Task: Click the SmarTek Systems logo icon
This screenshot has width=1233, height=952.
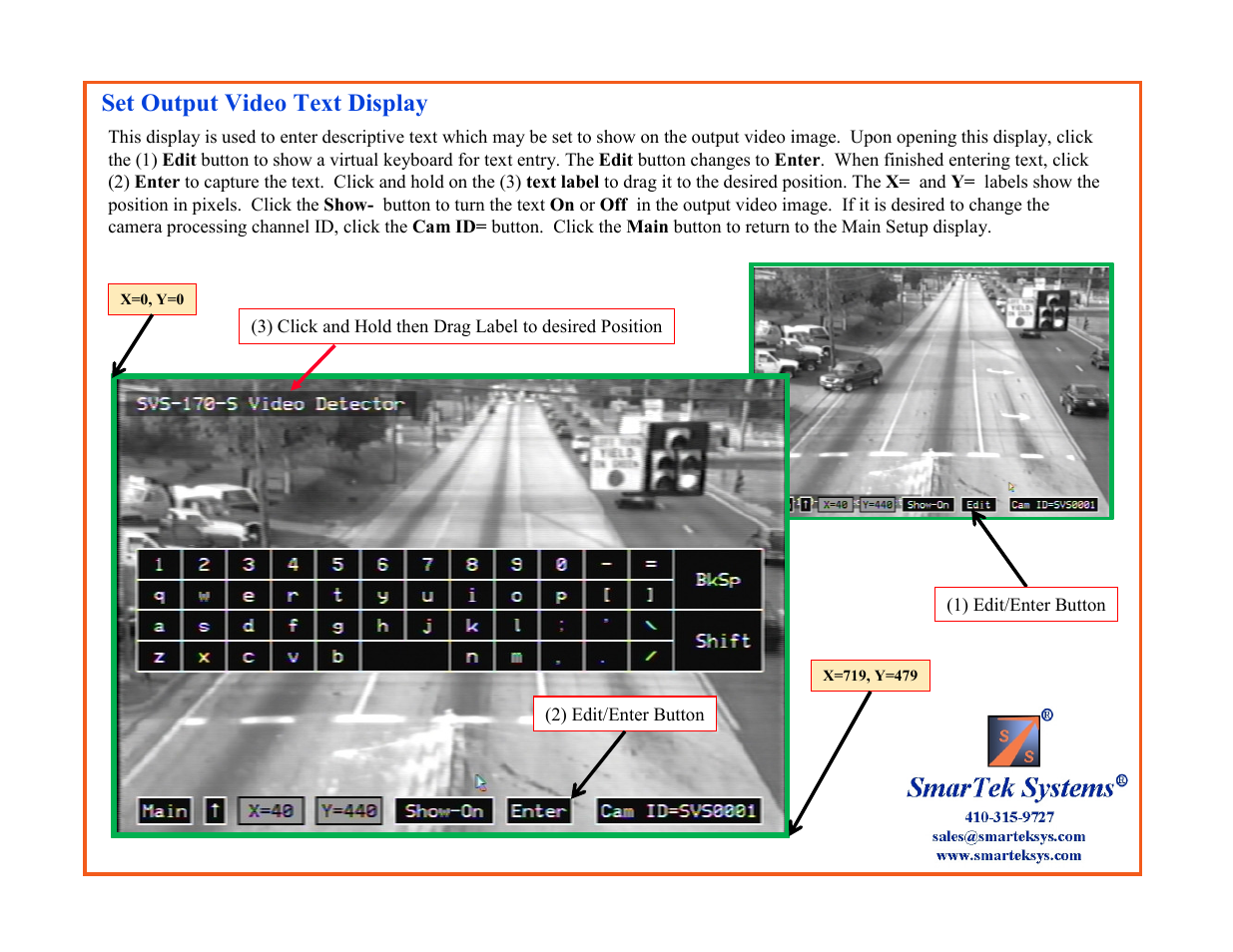Action: (x=1014, y=741)
